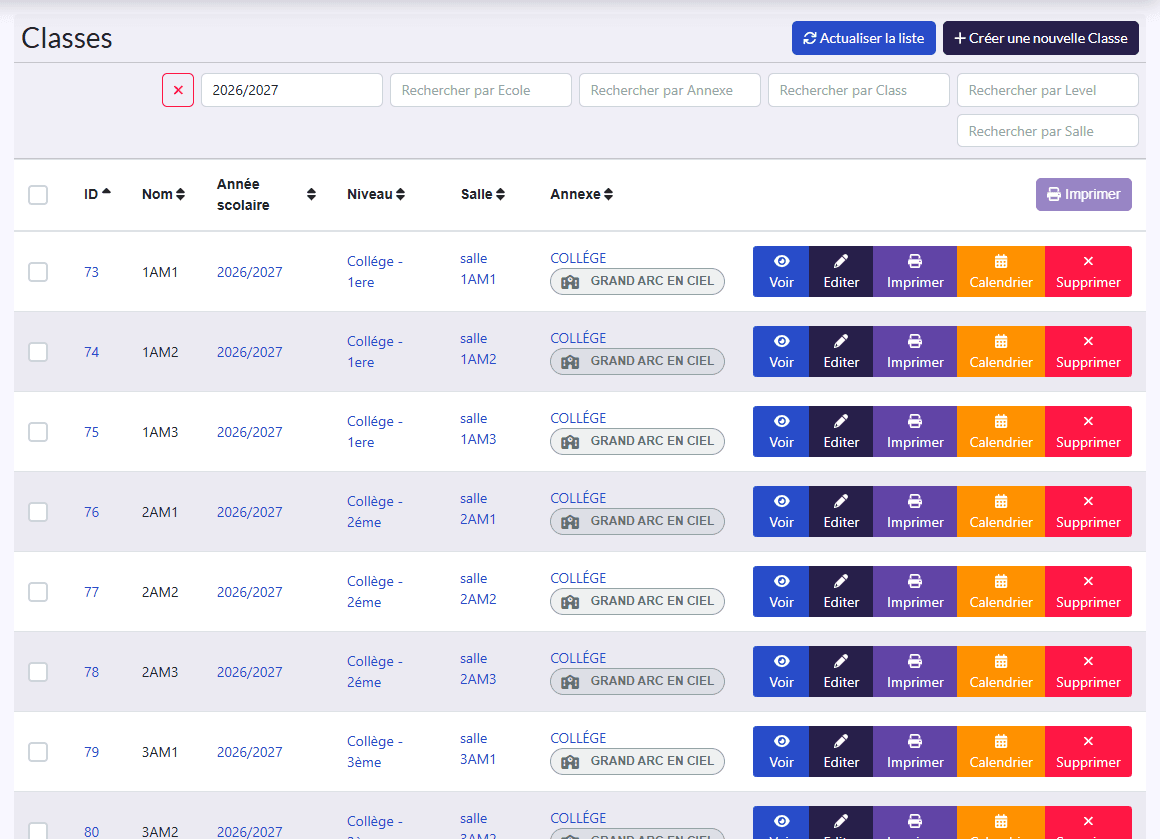The image size is (1160, 839).
Task: Tick the checkbox for class 2AM1
Action: [x=38, y=511]
